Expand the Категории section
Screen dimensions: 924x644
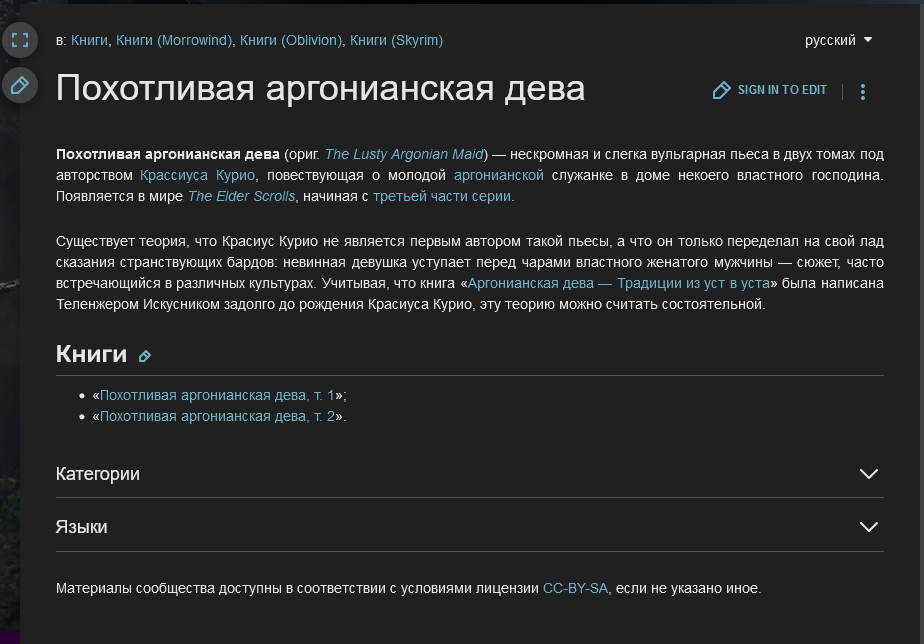(x=470, y=474)
